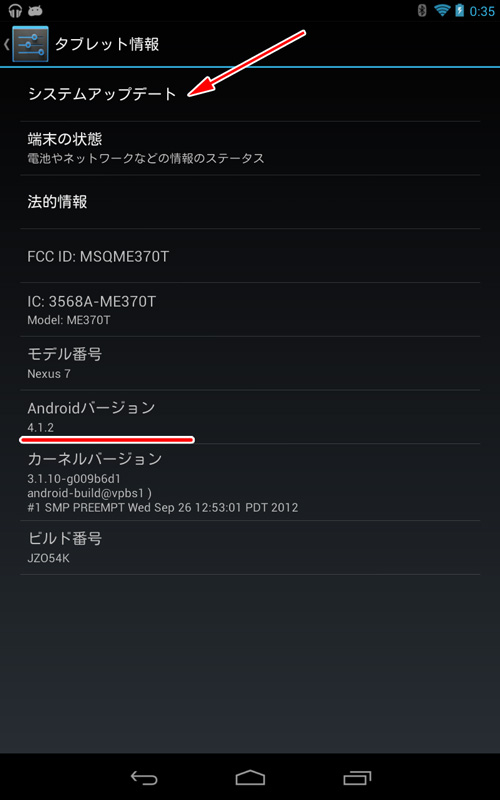
Task: Tap the Home navigation button
Action: coord(250,777)
